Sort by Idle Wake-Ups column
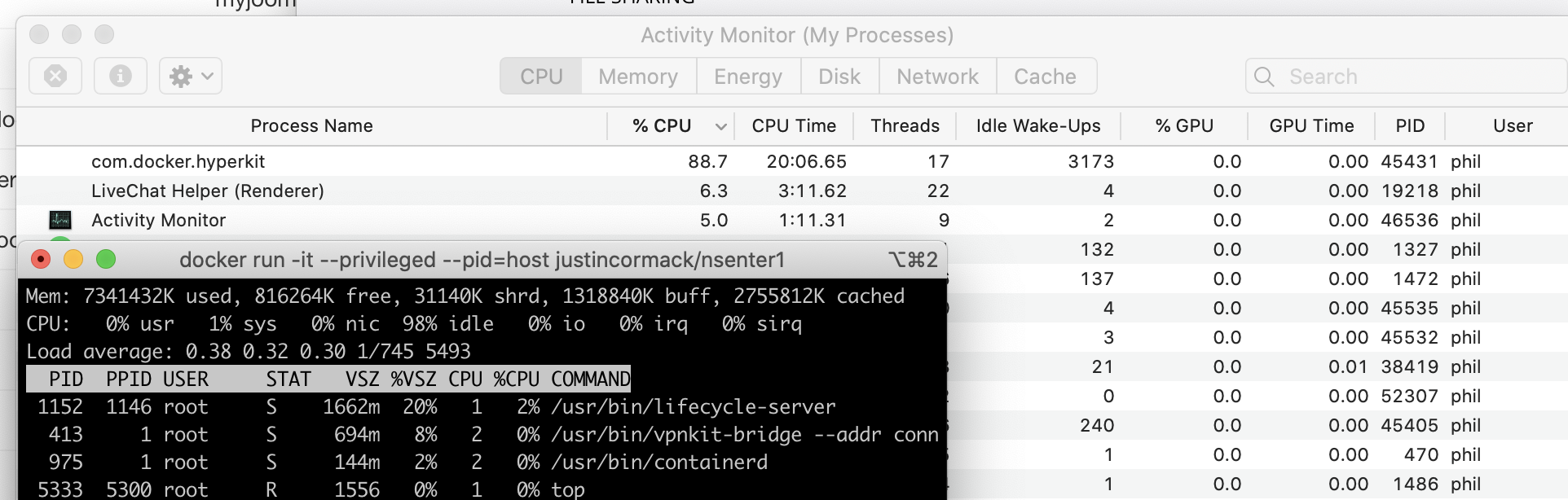 click(x=1038, y=126)
